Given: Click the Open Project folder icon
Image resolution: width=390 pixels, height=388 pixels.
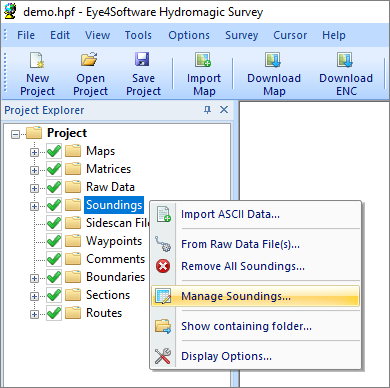Looking at the screenshot, I should pyautogui.click(x=89, y=59).
